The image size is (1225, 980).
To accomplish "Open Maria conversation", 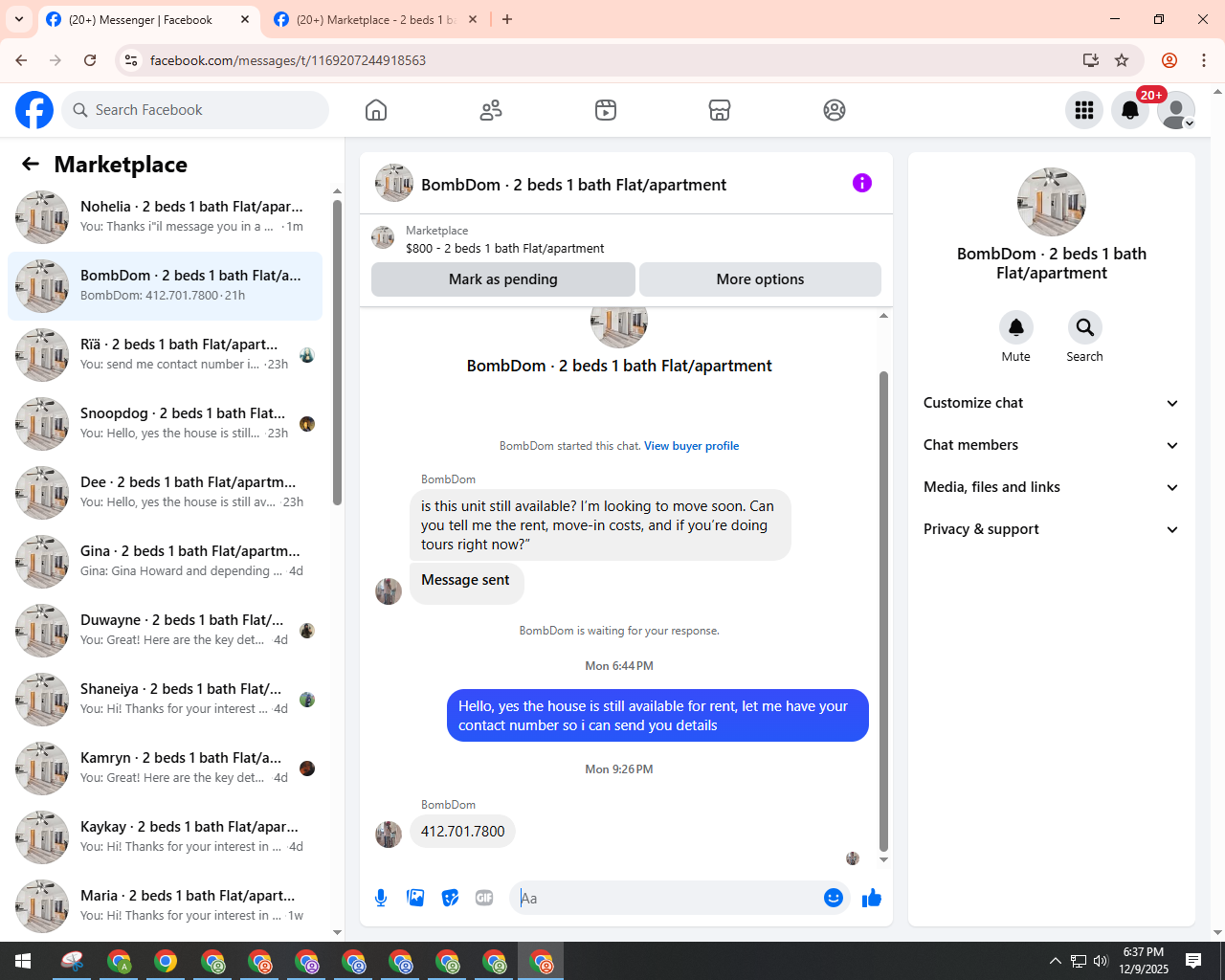I will click(165, 906).
